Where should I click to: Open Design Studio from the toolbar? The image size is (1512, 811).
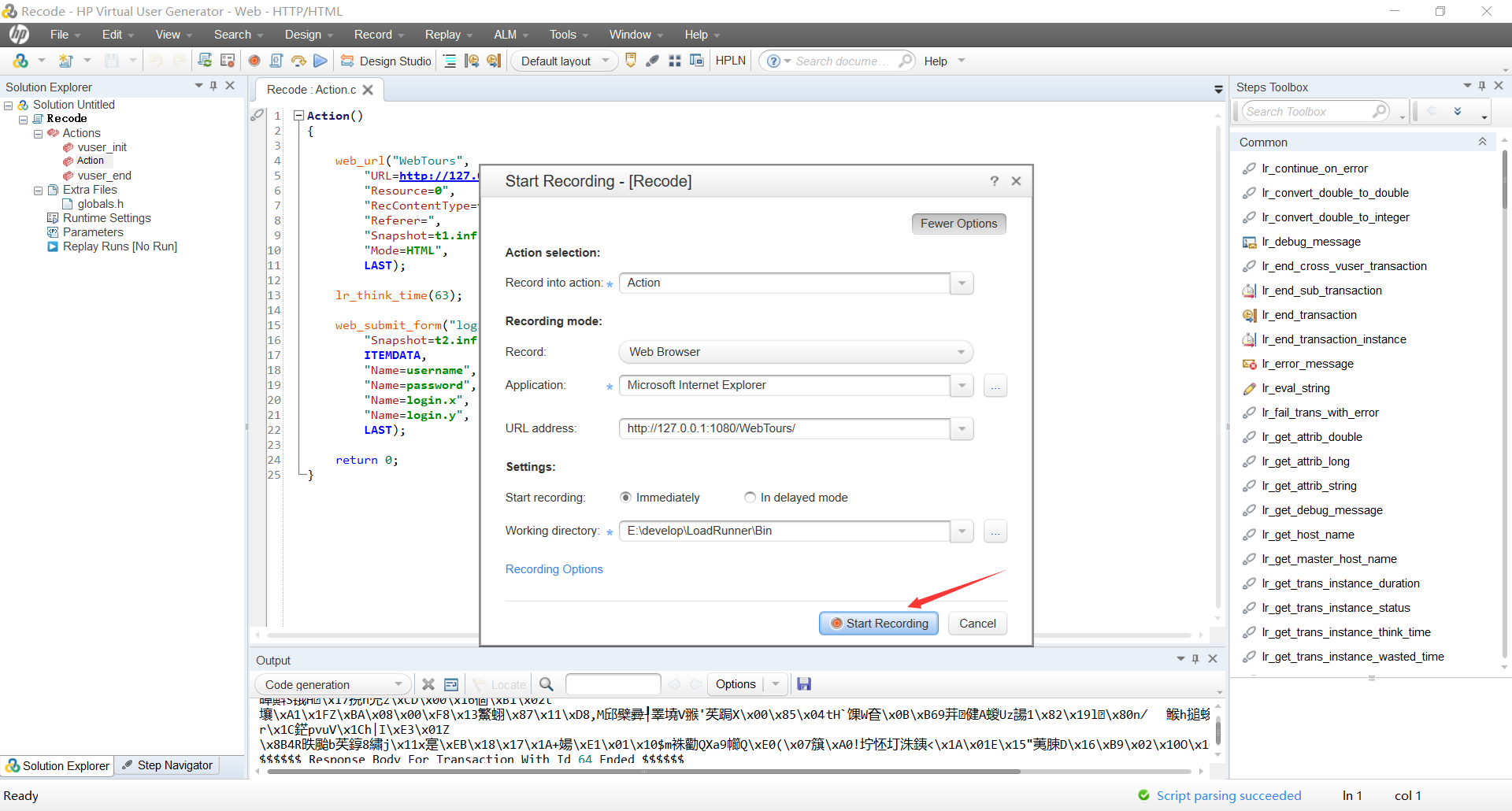386,61
